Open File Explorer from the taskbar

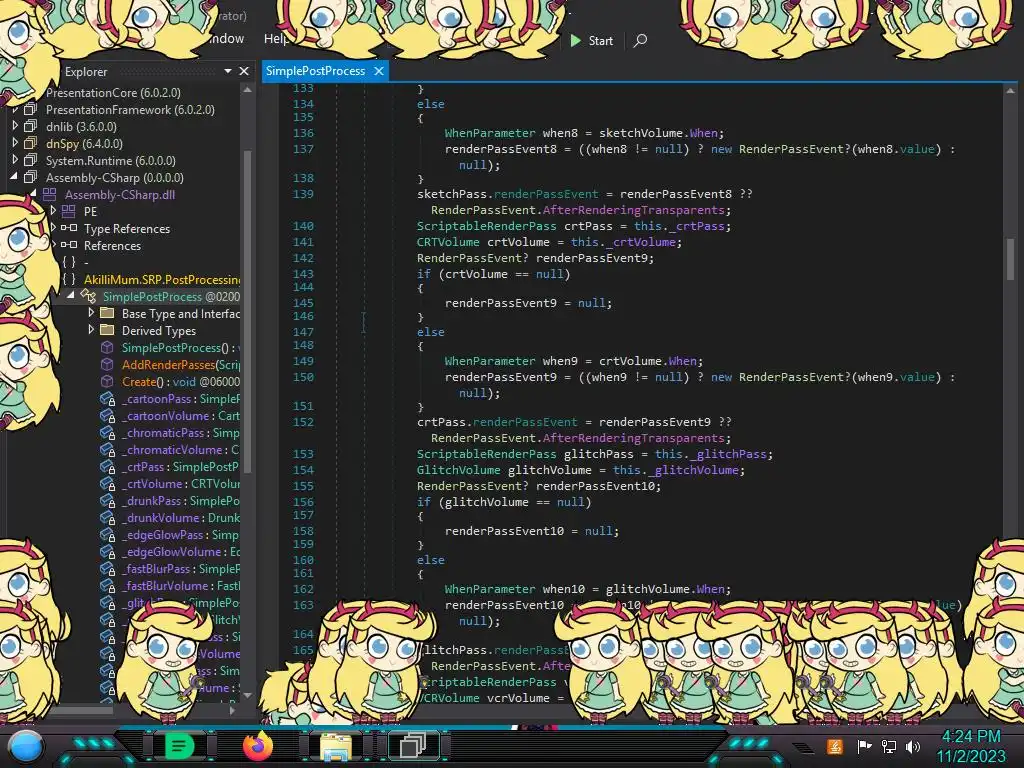click(x=336, y=746)
